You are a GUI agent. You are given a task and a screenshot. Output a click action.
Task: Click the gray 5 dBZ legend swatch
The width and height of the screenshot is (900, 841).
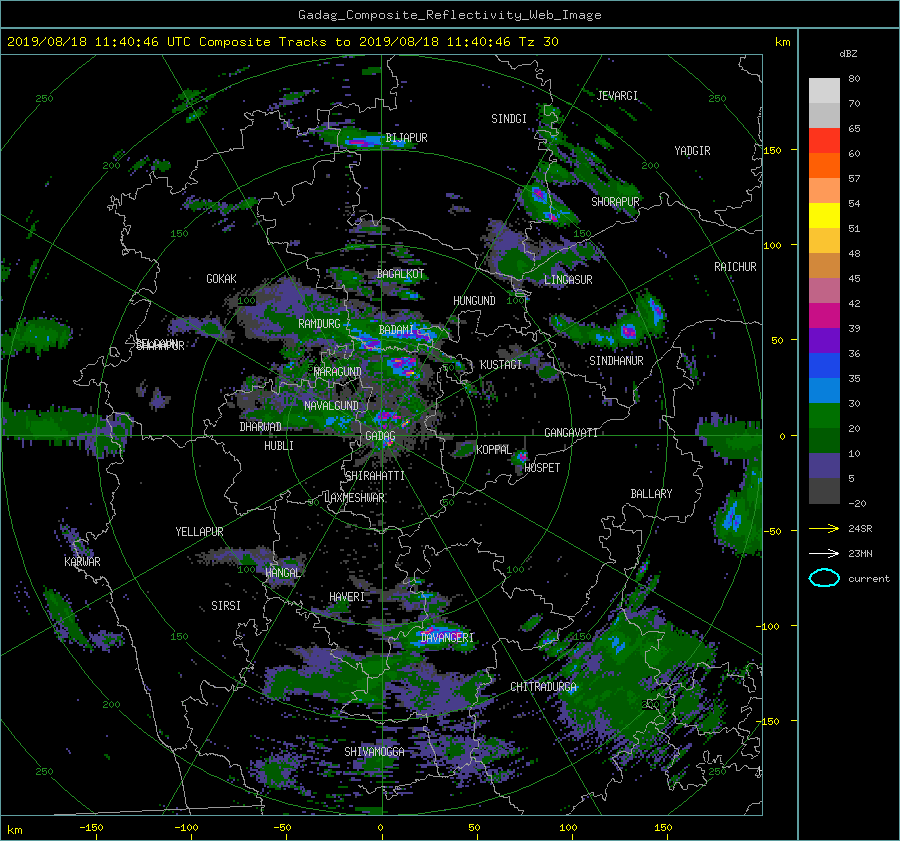tap(824, 491)
